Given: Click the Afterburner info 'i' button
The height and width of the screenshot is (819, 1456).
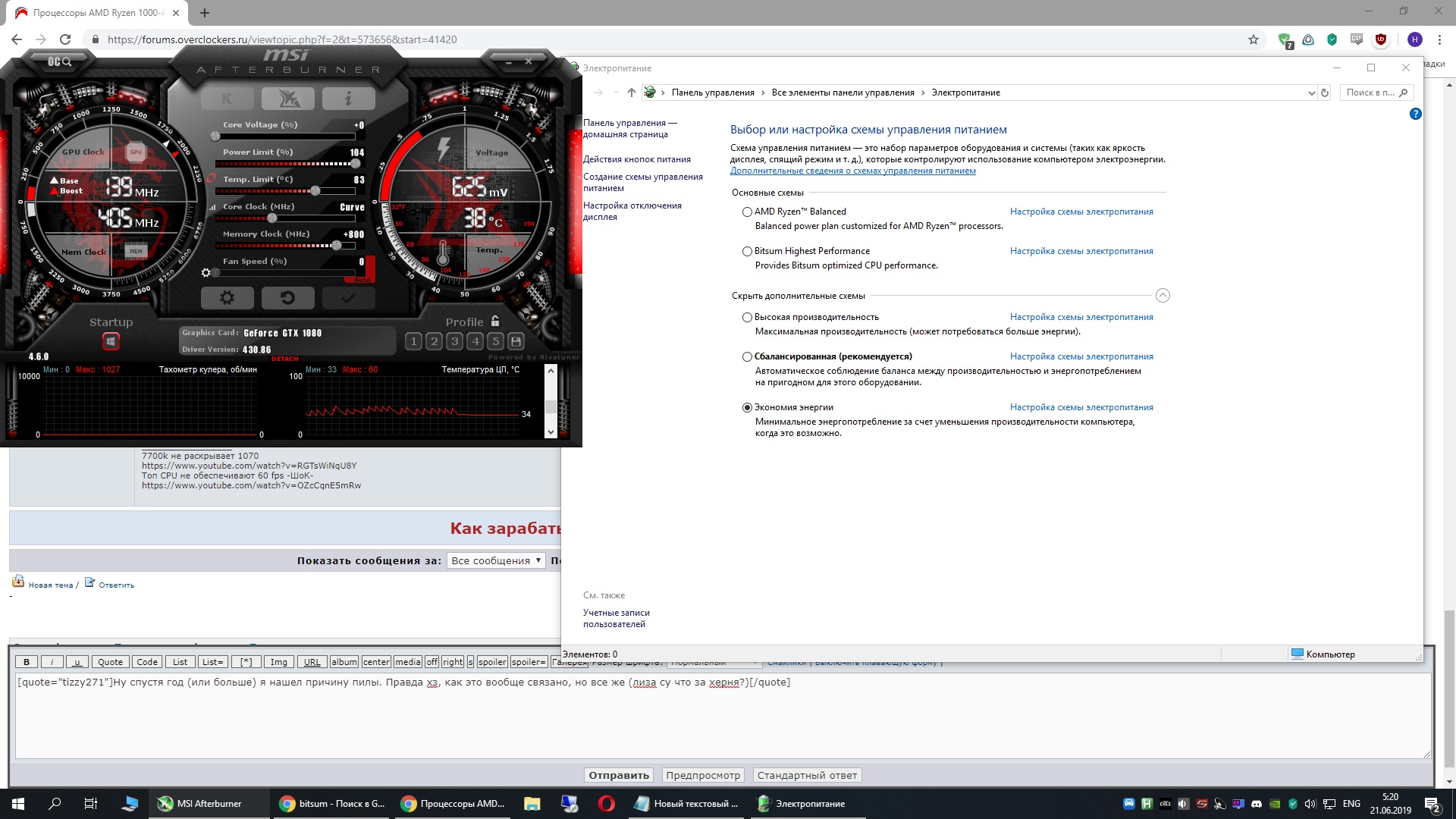Looking at the screenshot, I should (x=348, y=99).
